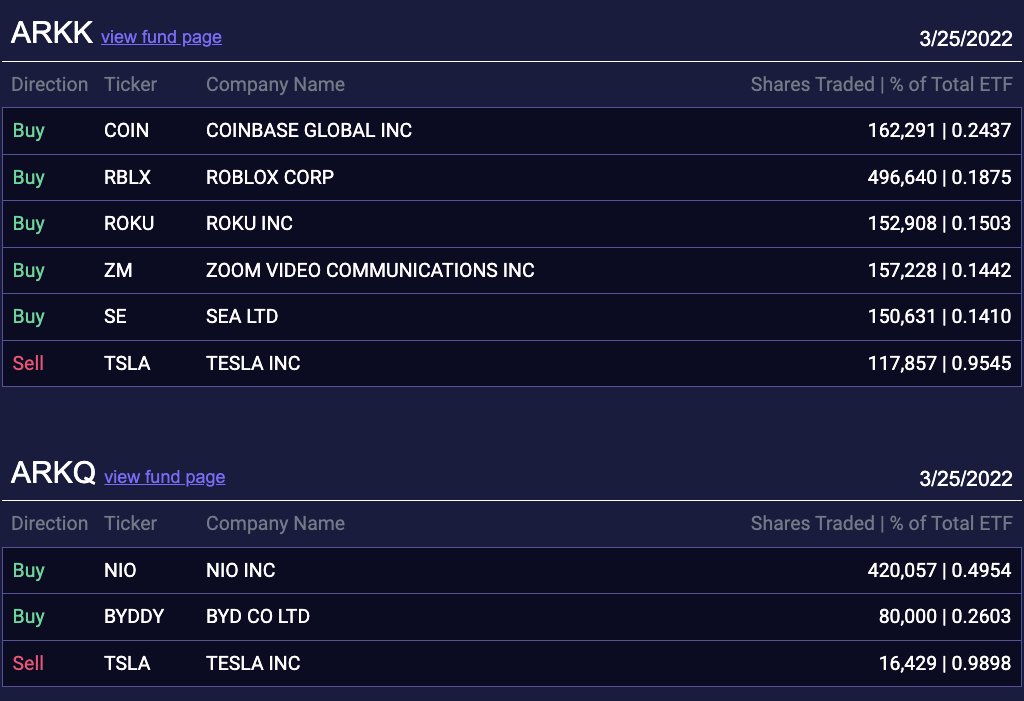Click Buy direction in SE row

pos(29,317)
